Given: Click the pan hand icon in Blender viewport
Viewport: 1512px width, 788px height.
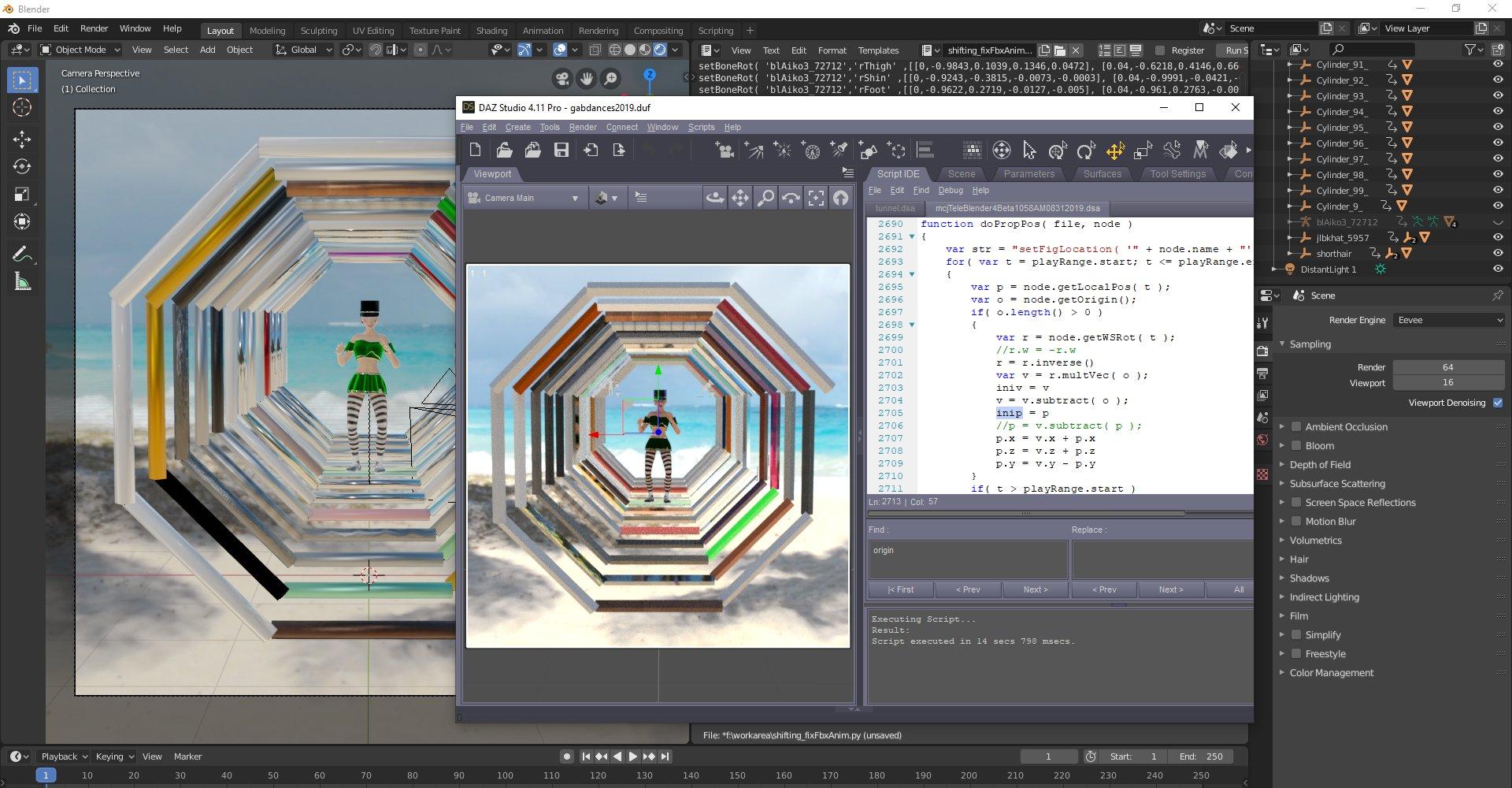Looking at the screenshot, I should [x=587, y=78].
